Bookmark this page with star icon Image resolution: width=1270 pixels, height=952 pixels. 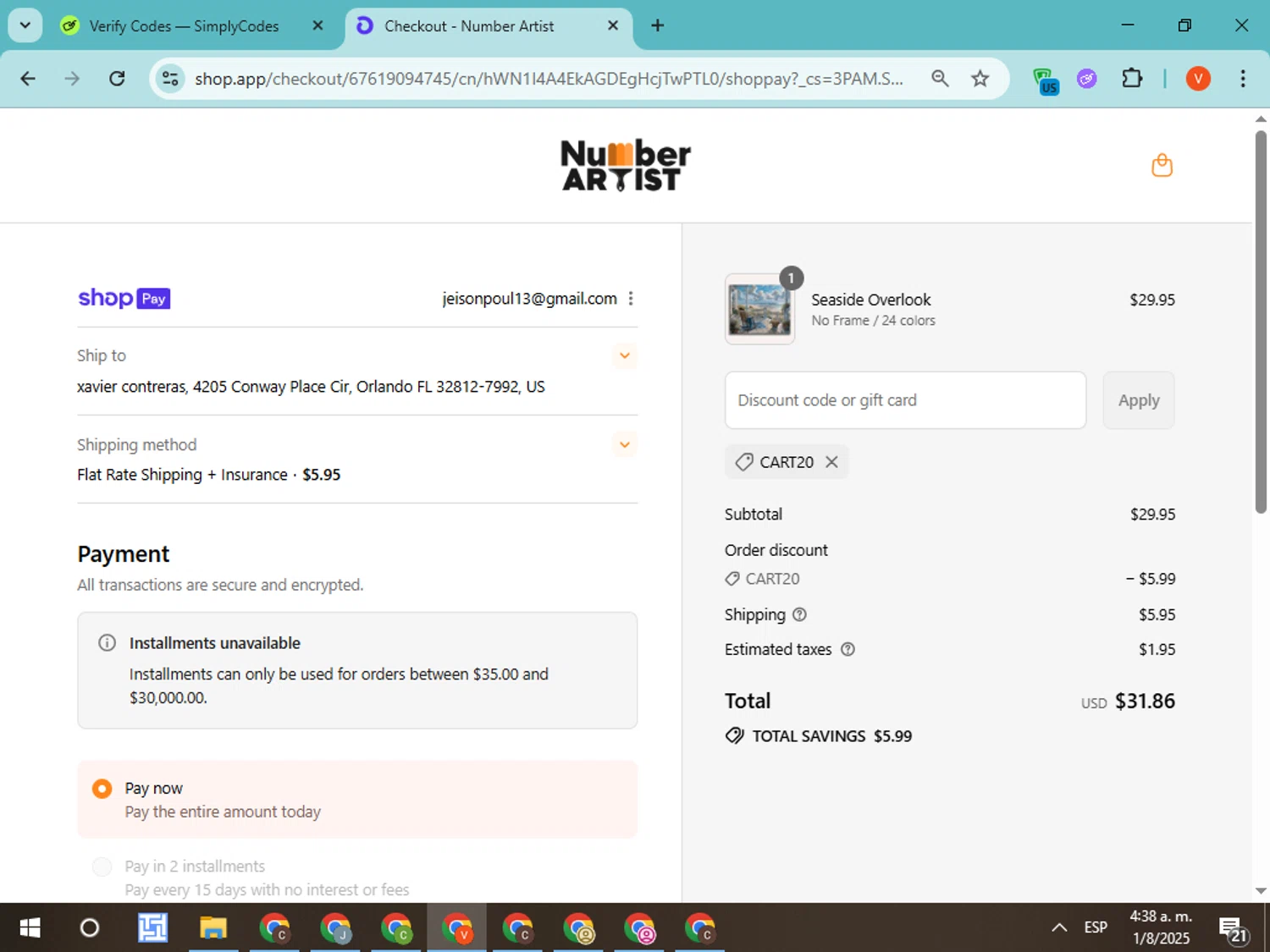(980, 79)
